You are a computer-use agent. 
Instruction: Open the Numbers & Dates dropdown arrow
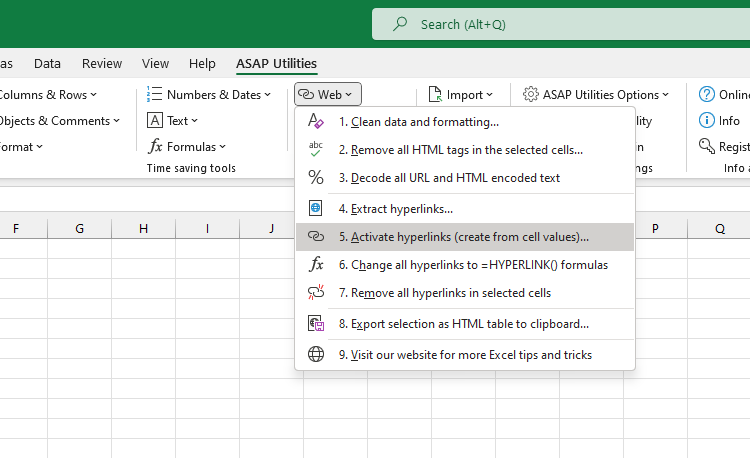click(267, 95)
